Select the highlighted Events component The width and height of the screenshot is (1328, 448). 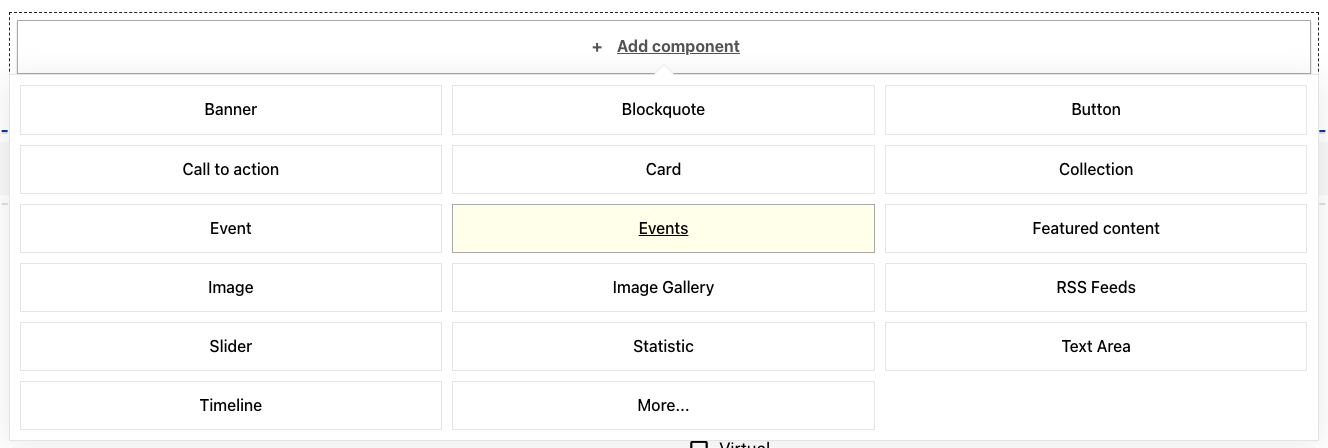(x=663, y=228)
